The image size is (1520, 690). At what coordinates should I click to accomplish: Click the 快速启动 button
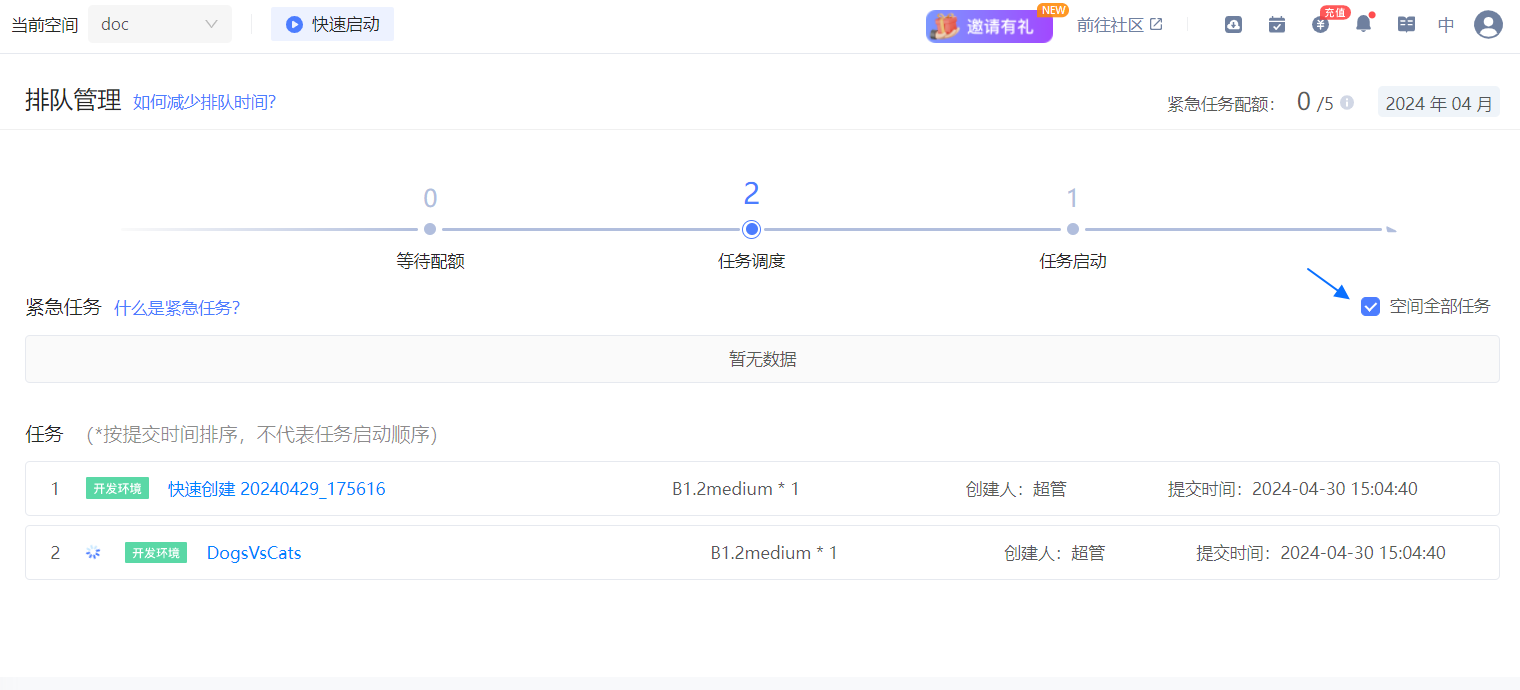pos(332,24)
